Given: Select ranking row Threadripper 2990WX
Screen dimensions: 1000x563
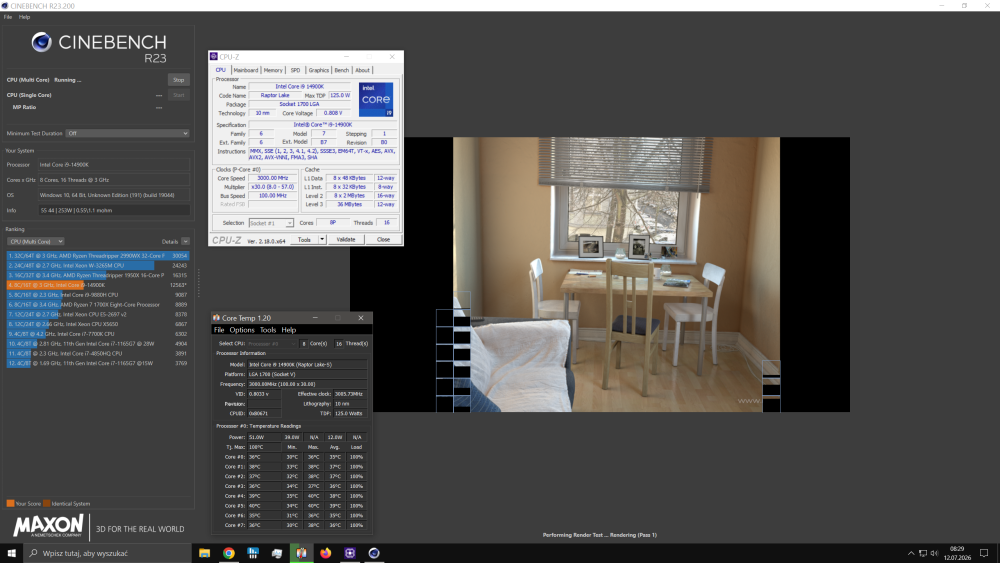Looking at the screenshot, I should [x=98, y=256].
